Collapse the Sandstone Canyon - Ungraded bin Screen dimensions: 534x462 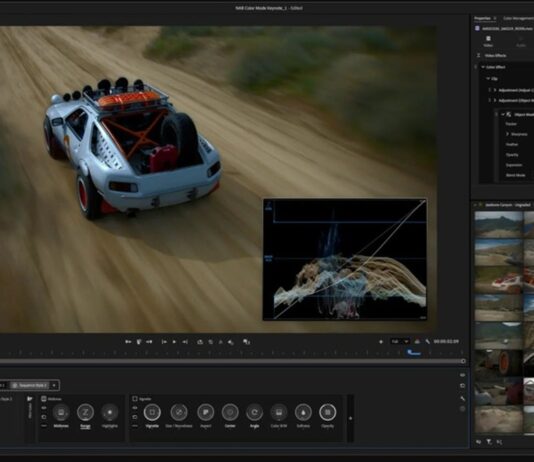pos(475,205)
